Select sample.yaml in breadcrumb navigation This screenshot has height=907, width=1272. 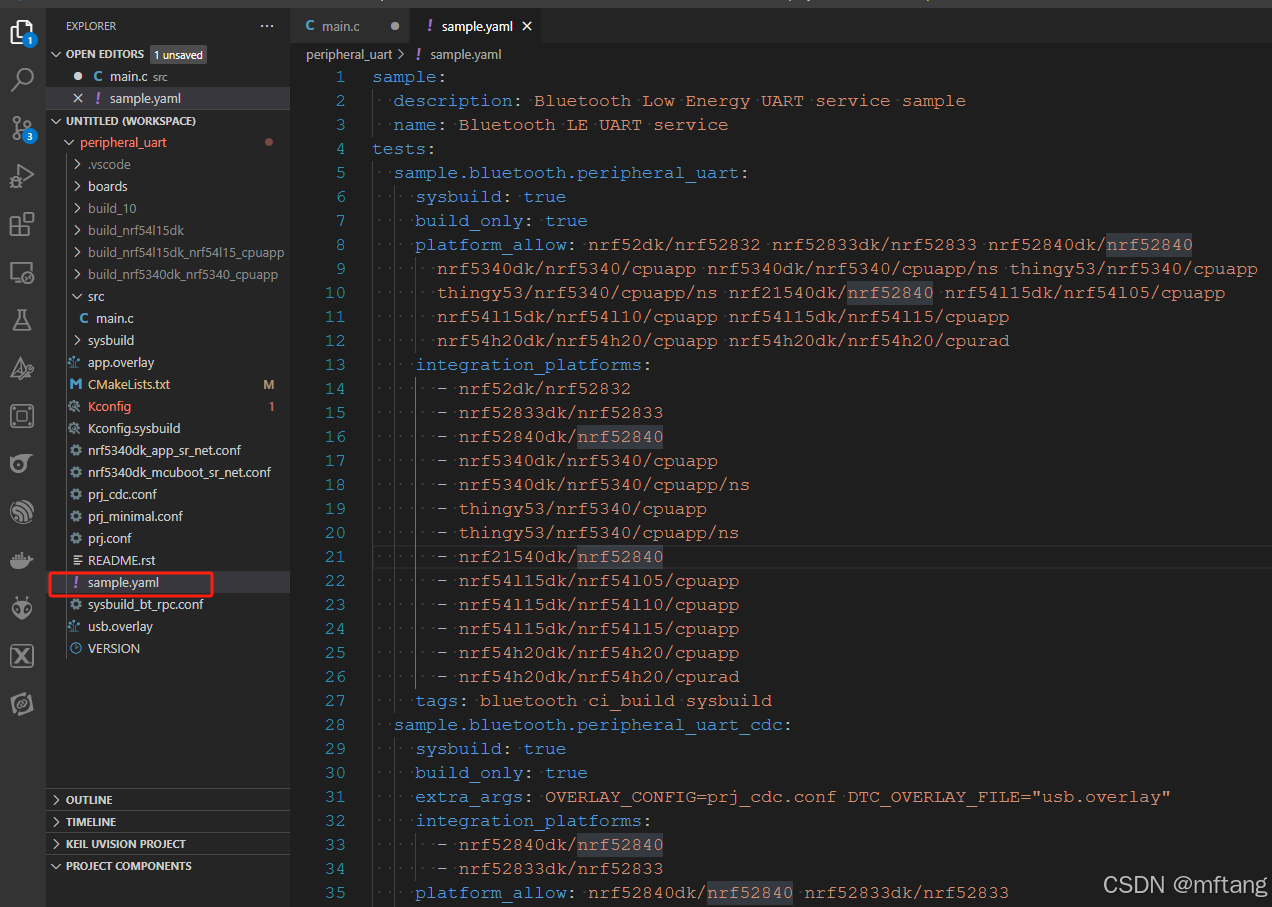click(465, 54)
